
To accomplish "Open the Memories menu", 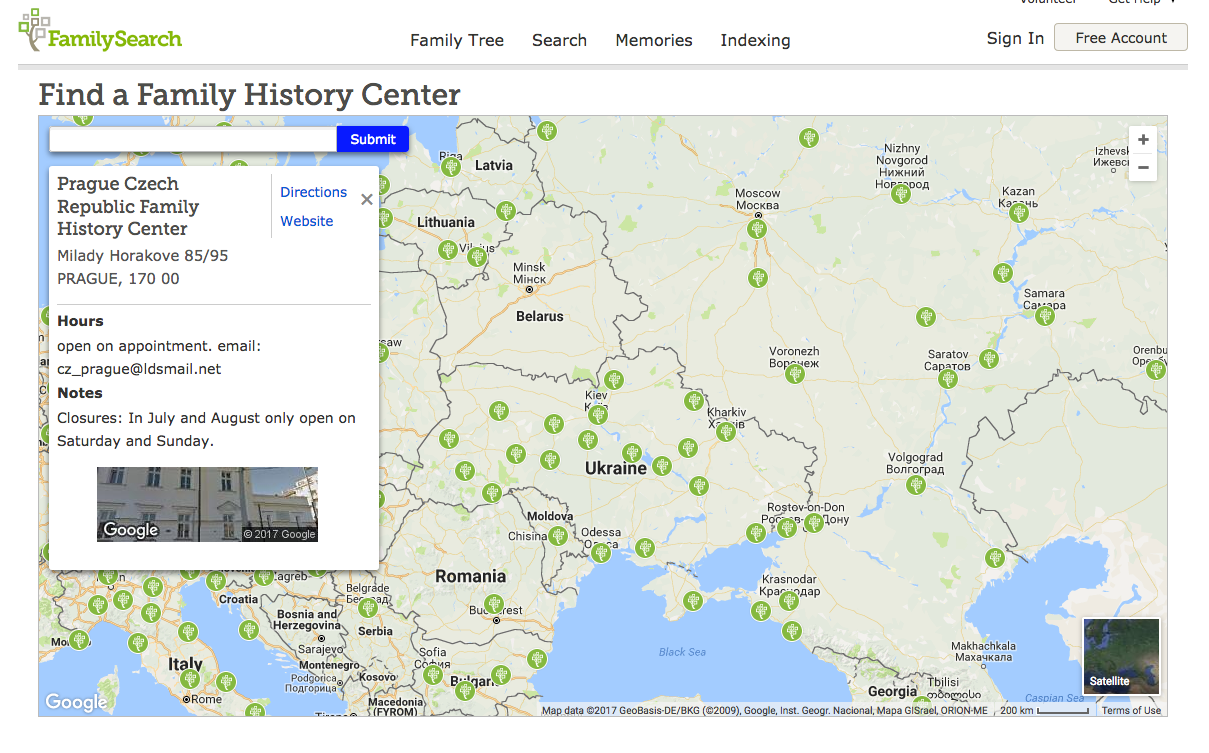I will point(654,40).
